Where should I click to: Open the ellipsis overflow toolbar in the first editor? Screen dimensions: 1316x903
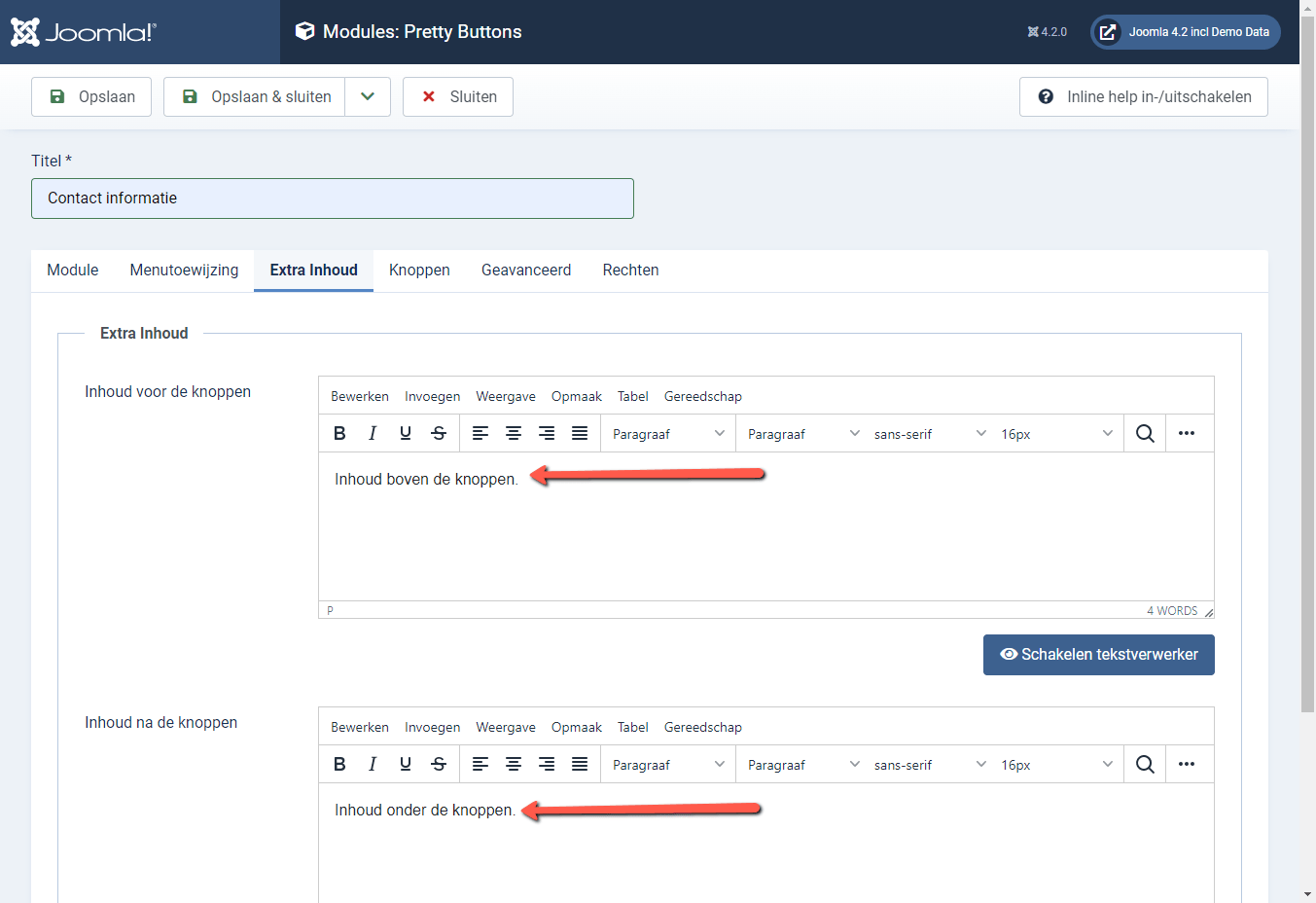click(1188, 432)
